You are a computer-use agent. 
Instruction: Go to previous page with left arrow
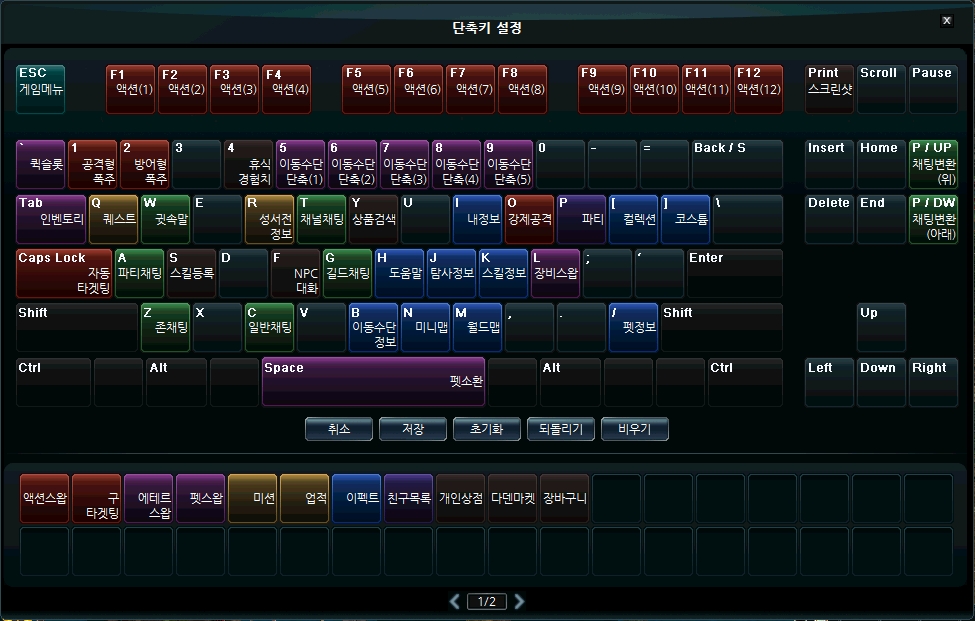(455, 601)
